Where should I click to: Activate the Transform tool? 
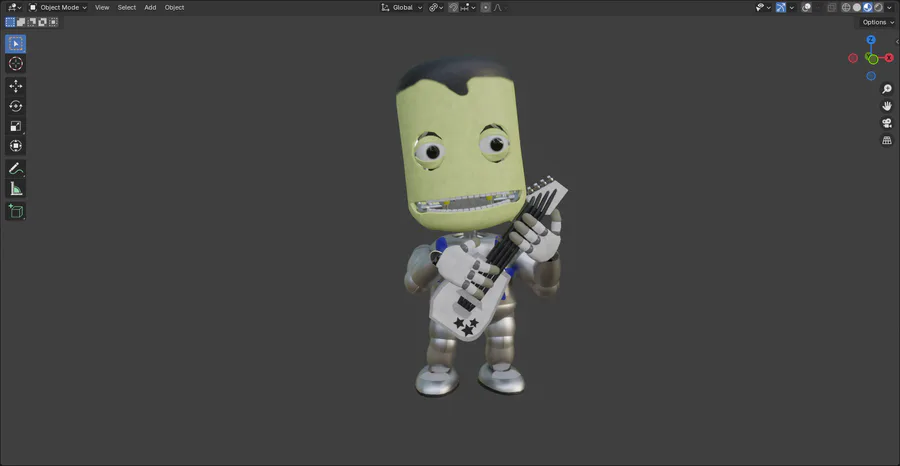click(15, 146)
